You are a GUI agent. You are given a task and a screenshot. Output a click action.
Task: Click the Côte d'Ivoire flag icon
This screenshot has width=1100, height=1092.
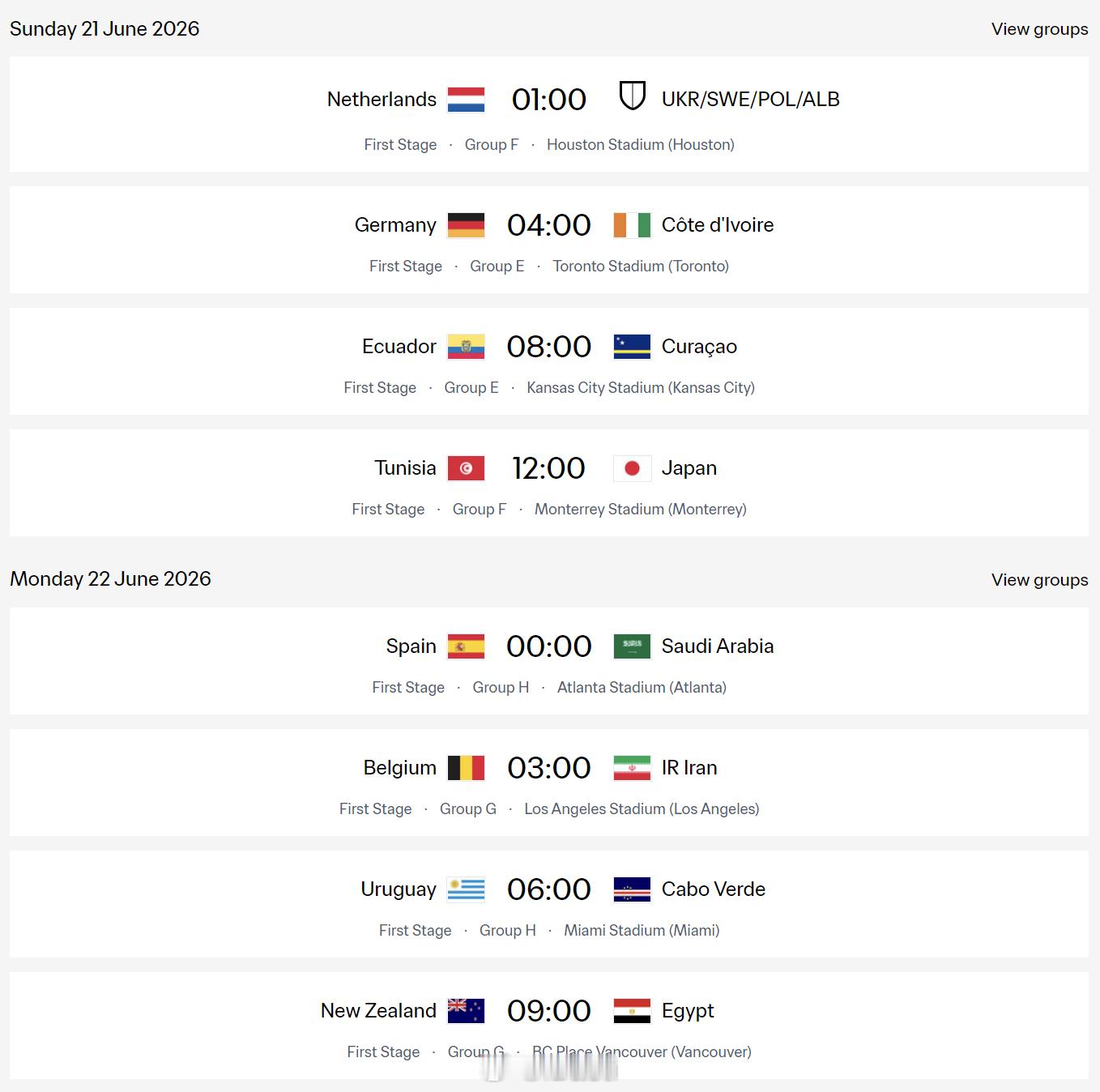tap(632, 225)
